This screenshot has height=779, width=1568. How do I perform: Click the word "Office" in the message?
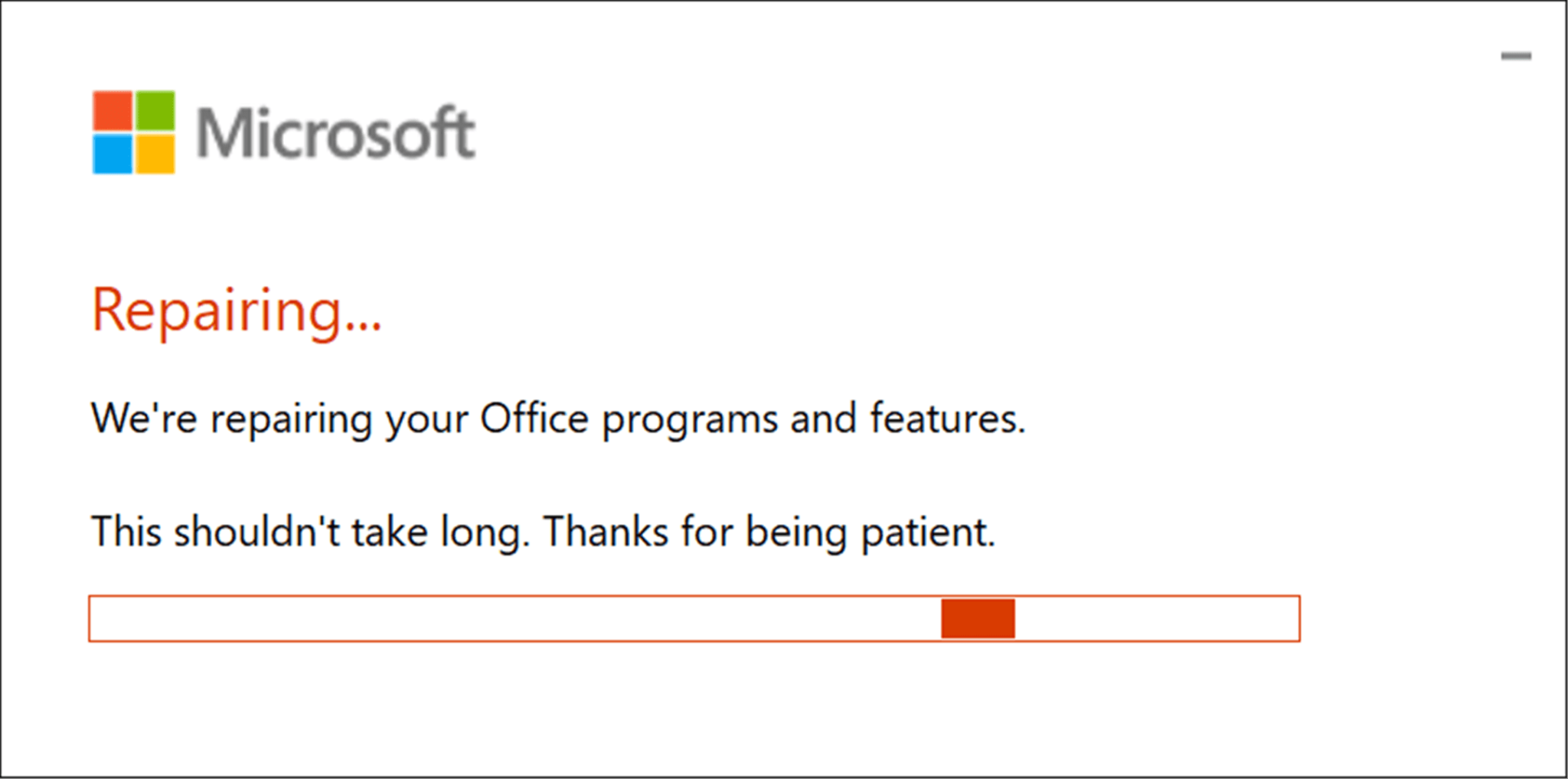(534, 419)
